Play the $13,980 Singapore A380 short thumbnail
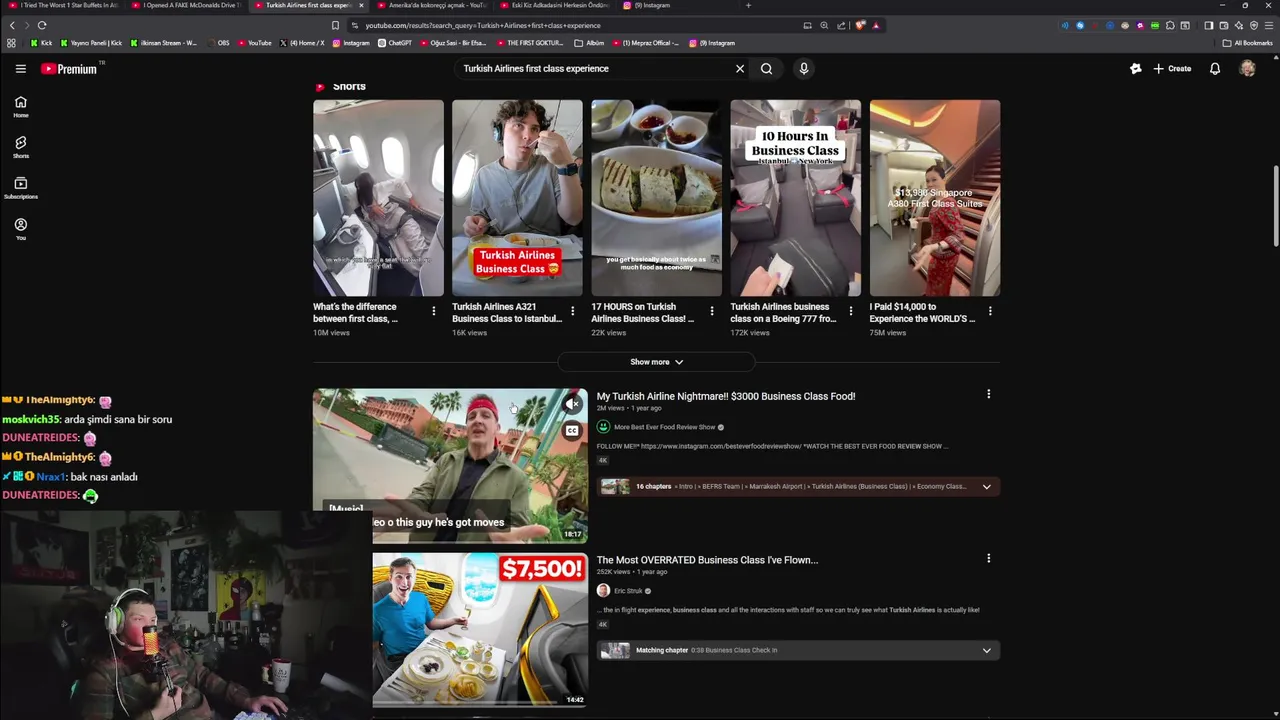 (x=934, y=198)
